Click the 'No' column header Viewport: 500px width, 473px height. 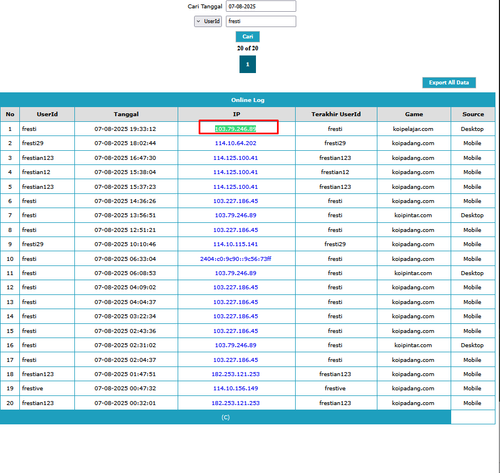[10, 114]
